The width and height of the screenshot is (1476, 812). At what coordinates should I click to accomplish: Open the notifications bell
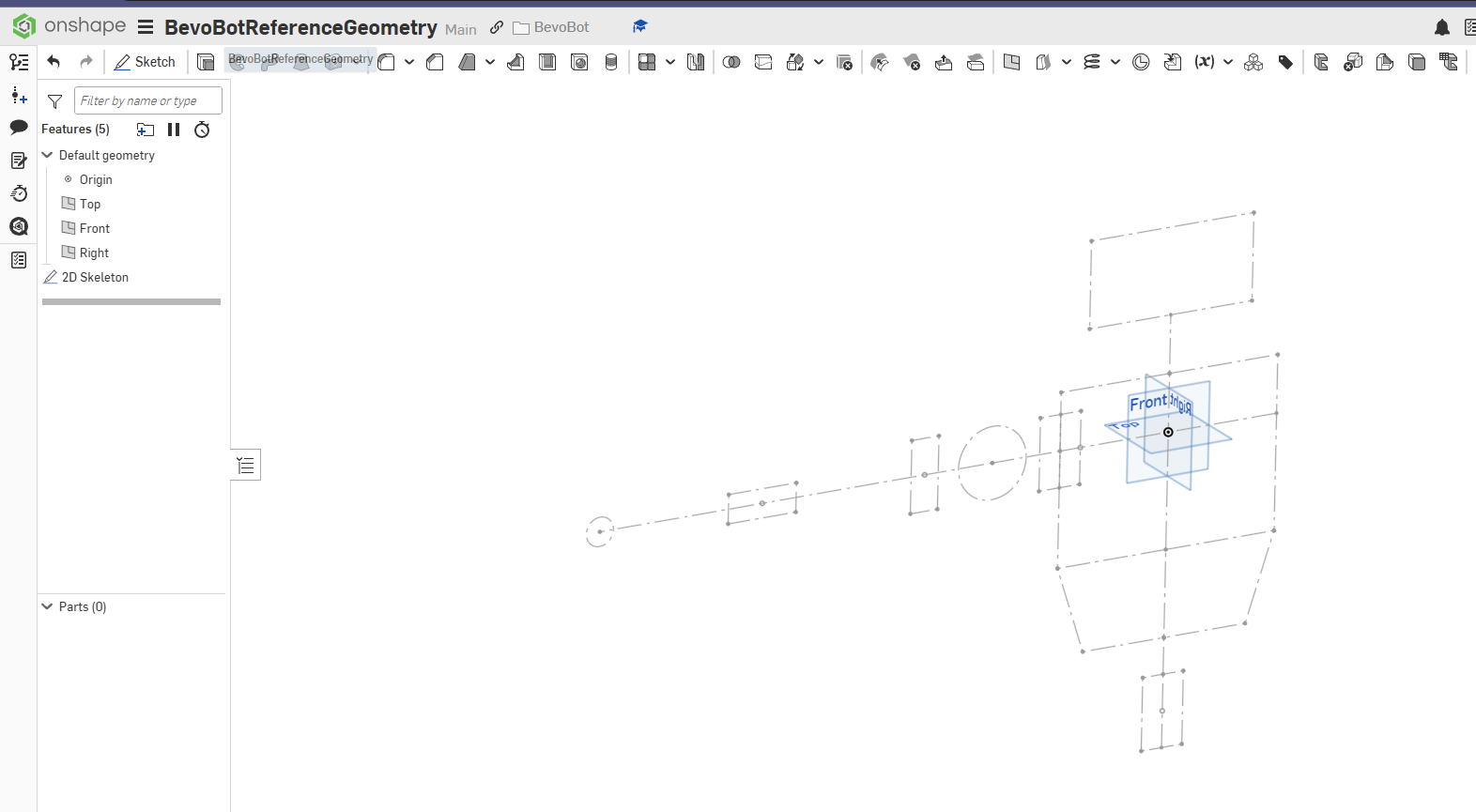1442,27
